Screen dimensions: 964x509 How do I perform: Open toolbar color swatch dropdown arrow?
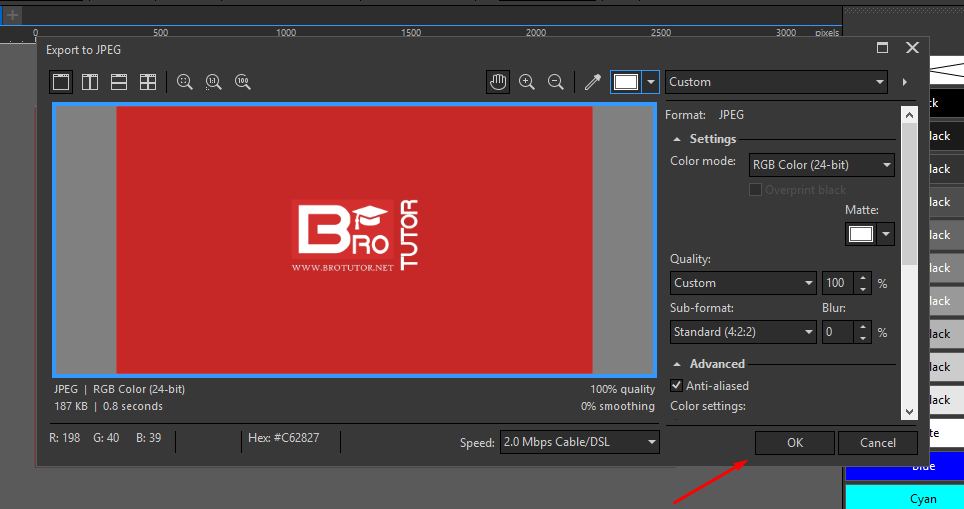650,82
